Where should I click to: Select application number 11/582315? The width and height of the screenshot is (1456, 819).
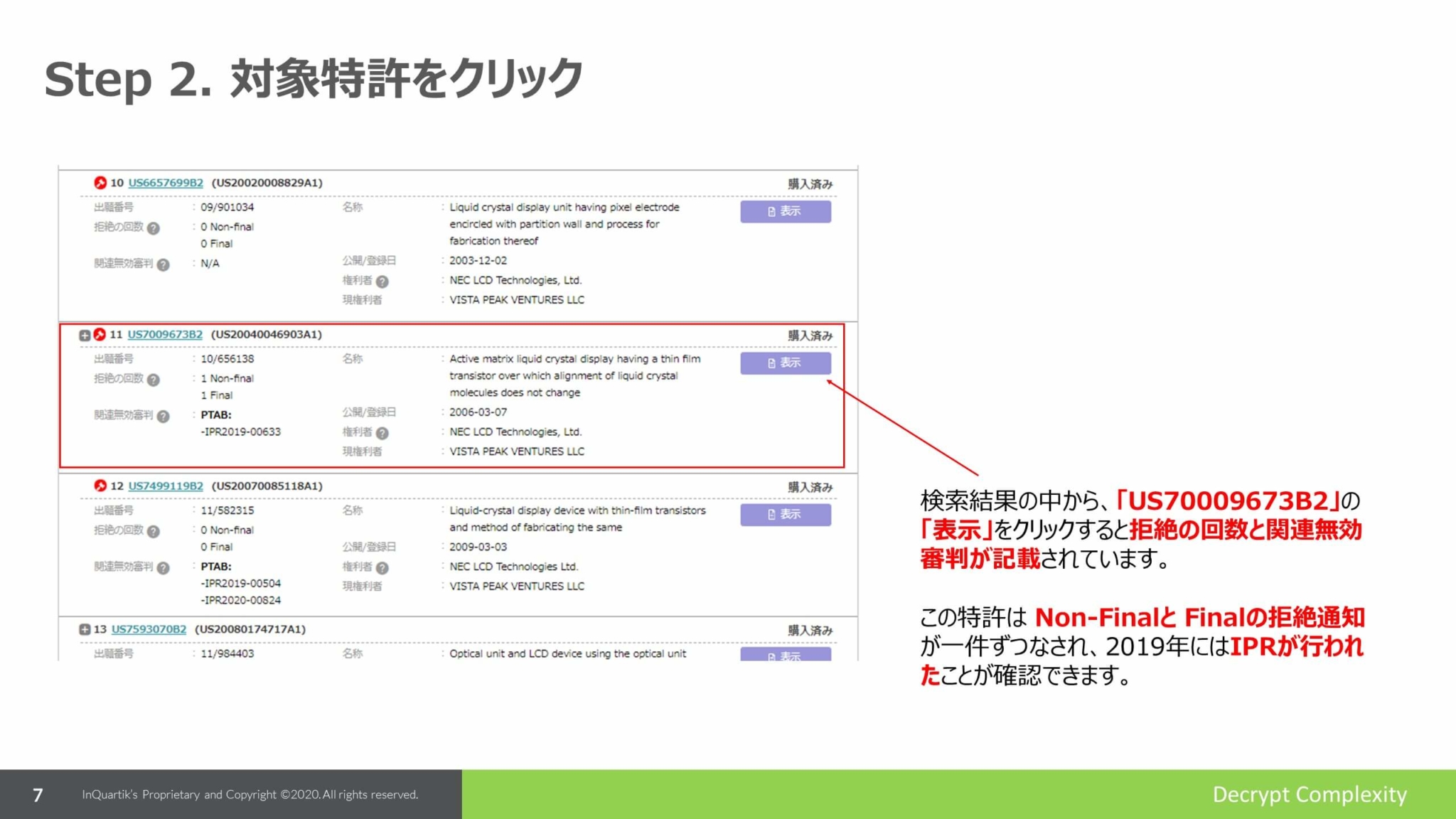point(227,510)
